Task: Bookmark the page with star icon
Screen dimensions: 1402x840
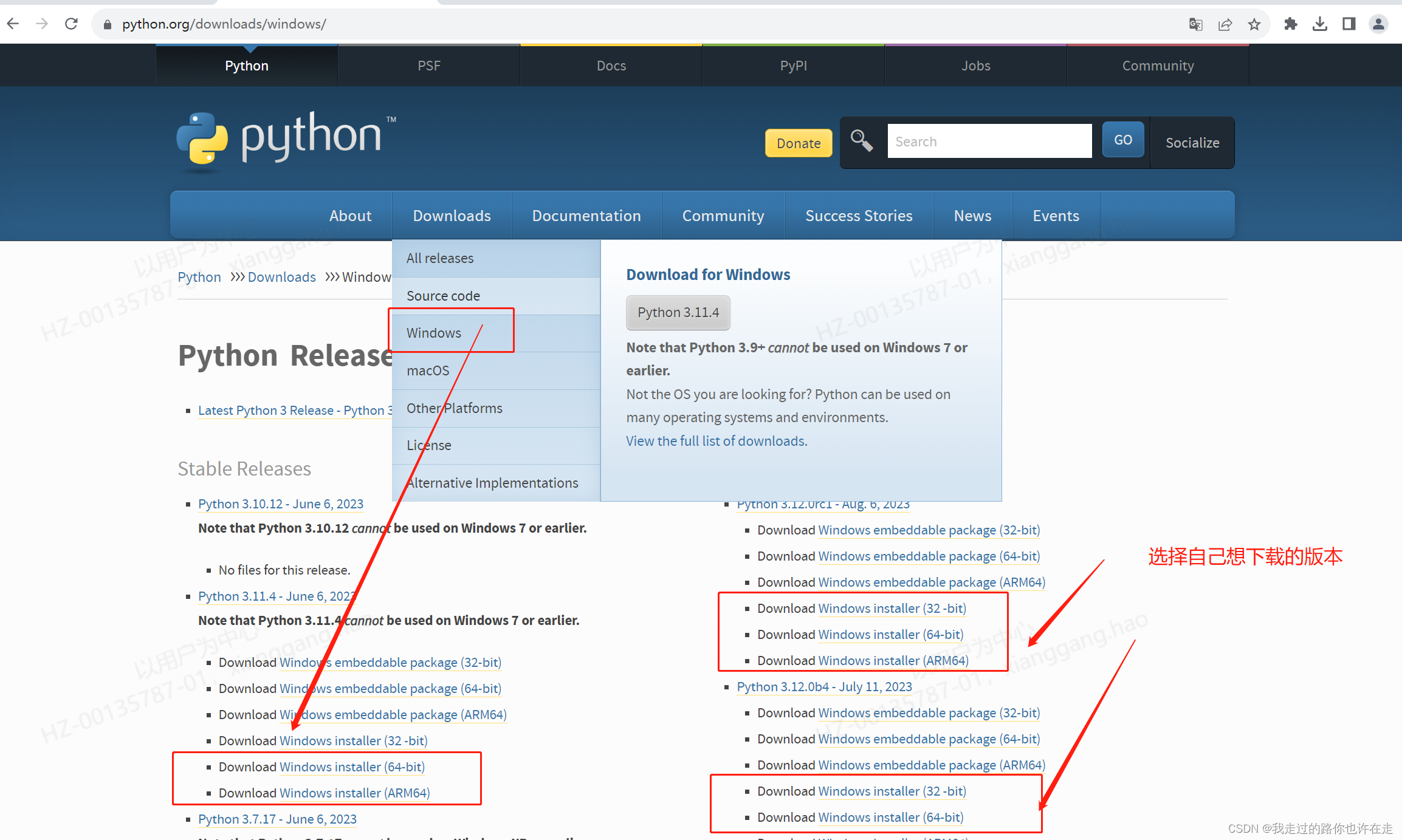Action: (1254, 24)
